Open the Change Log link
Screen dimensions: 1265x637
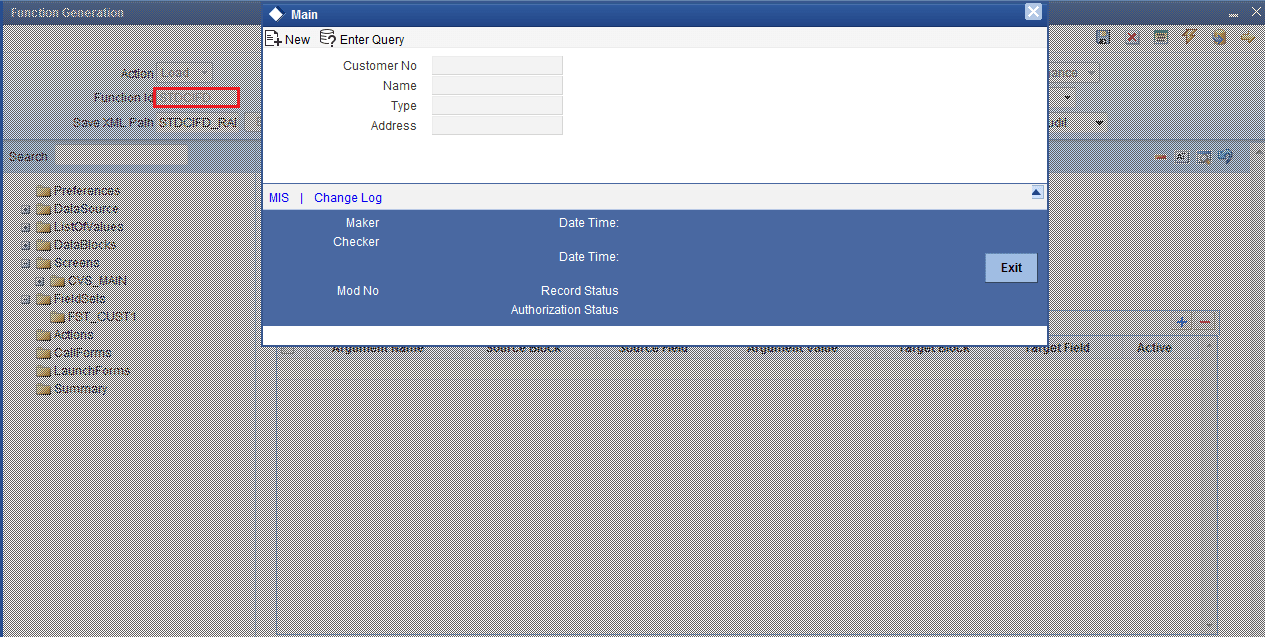[348, 198]
